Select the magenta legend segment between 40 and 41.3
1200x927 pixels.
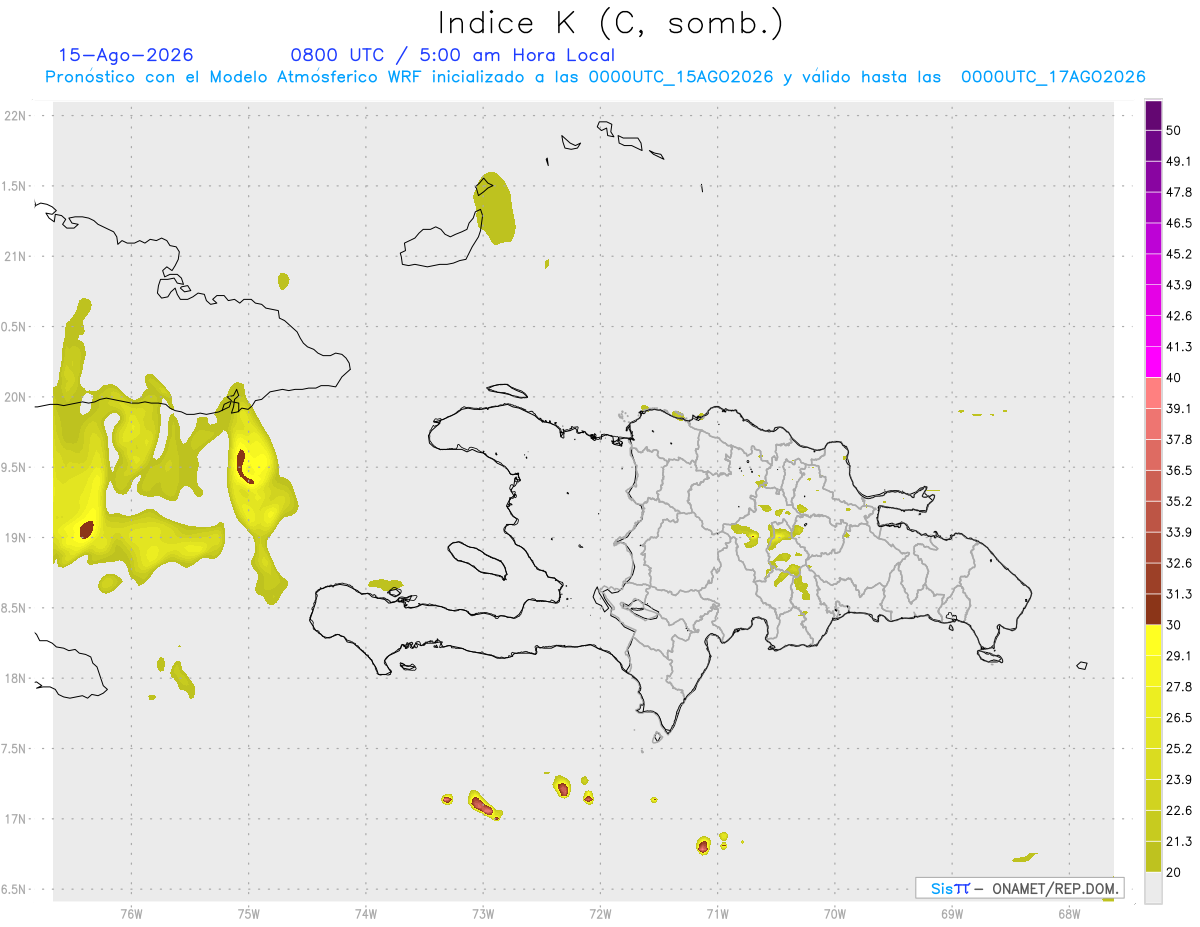[x=1153, y=362]
